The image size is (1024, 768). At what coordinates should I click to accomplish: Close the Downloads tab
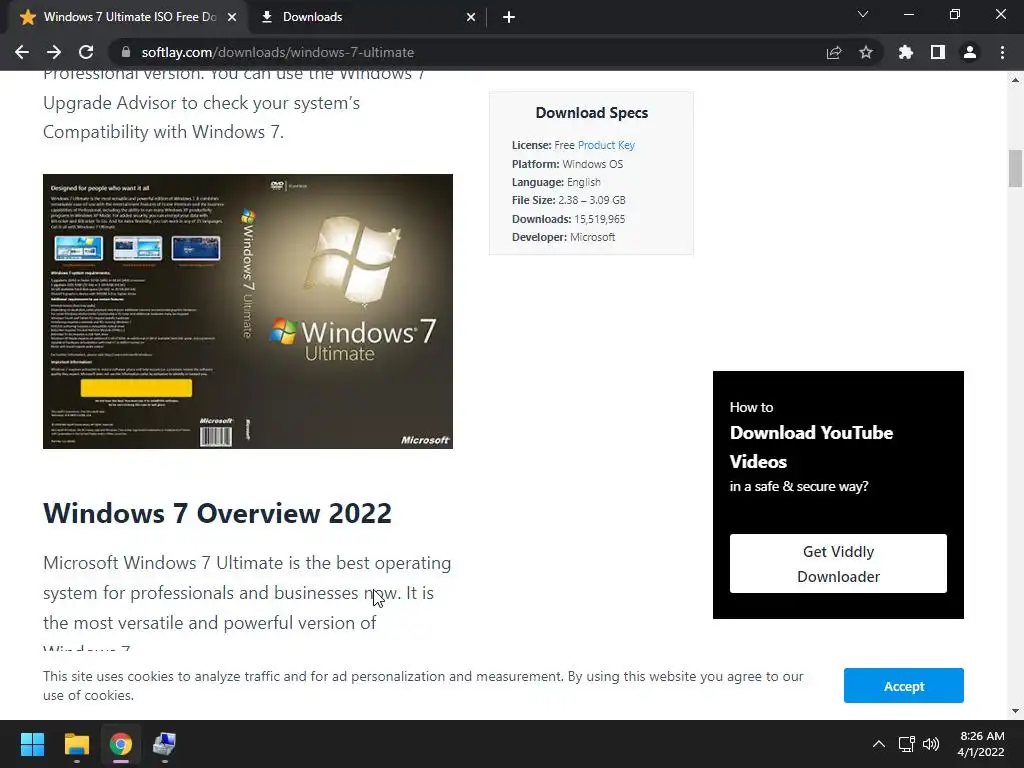coord(471,17)
